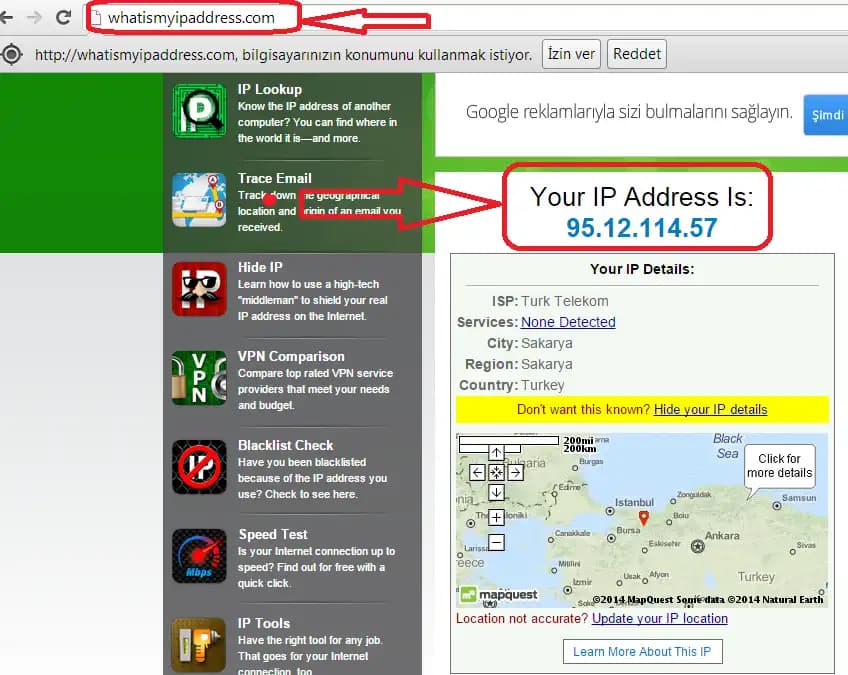
Task: Open the None Detected services link
Action: [568, 322]
